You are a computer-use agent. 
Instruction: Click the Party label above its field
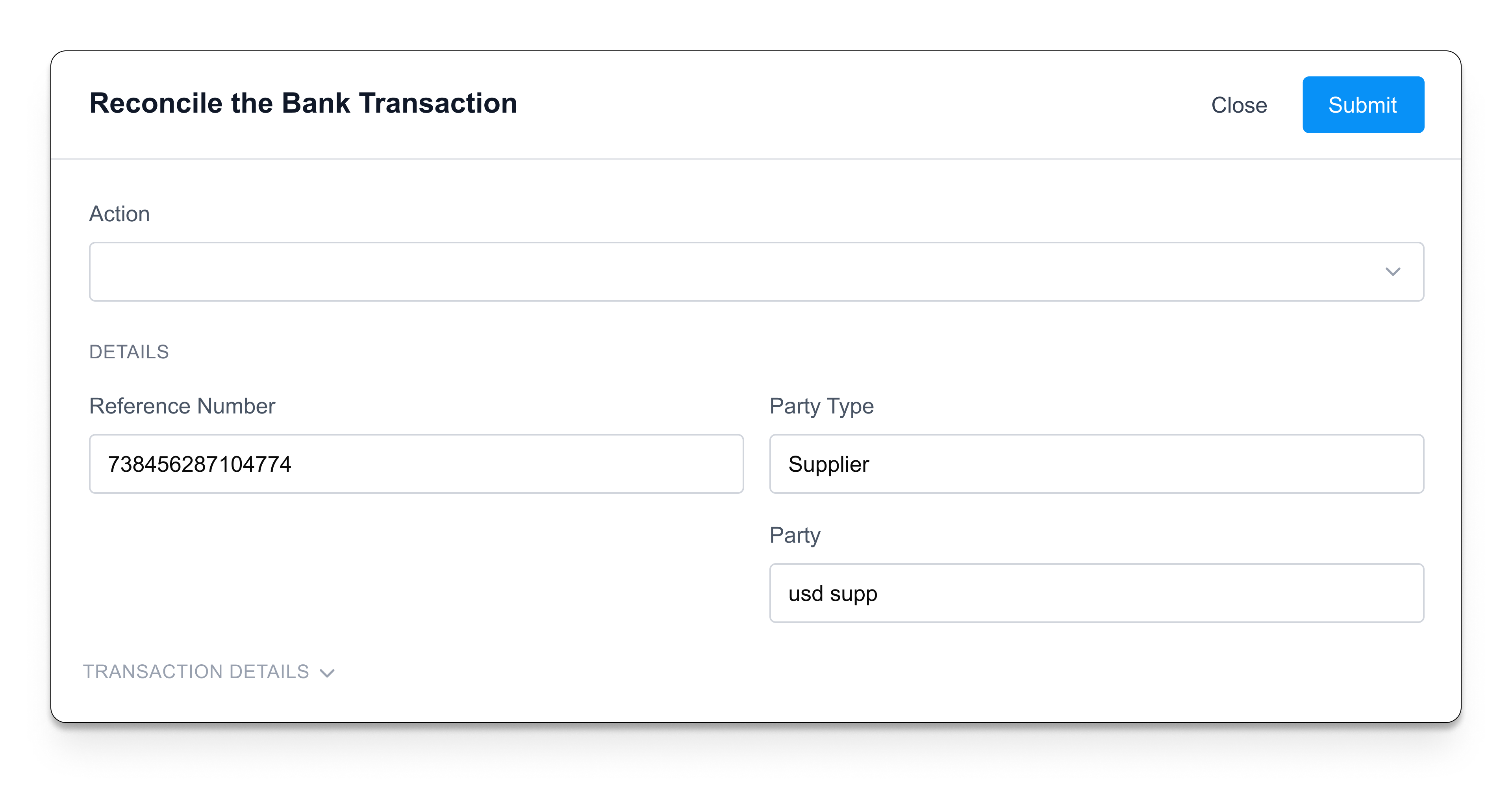[x=795, y=535]
